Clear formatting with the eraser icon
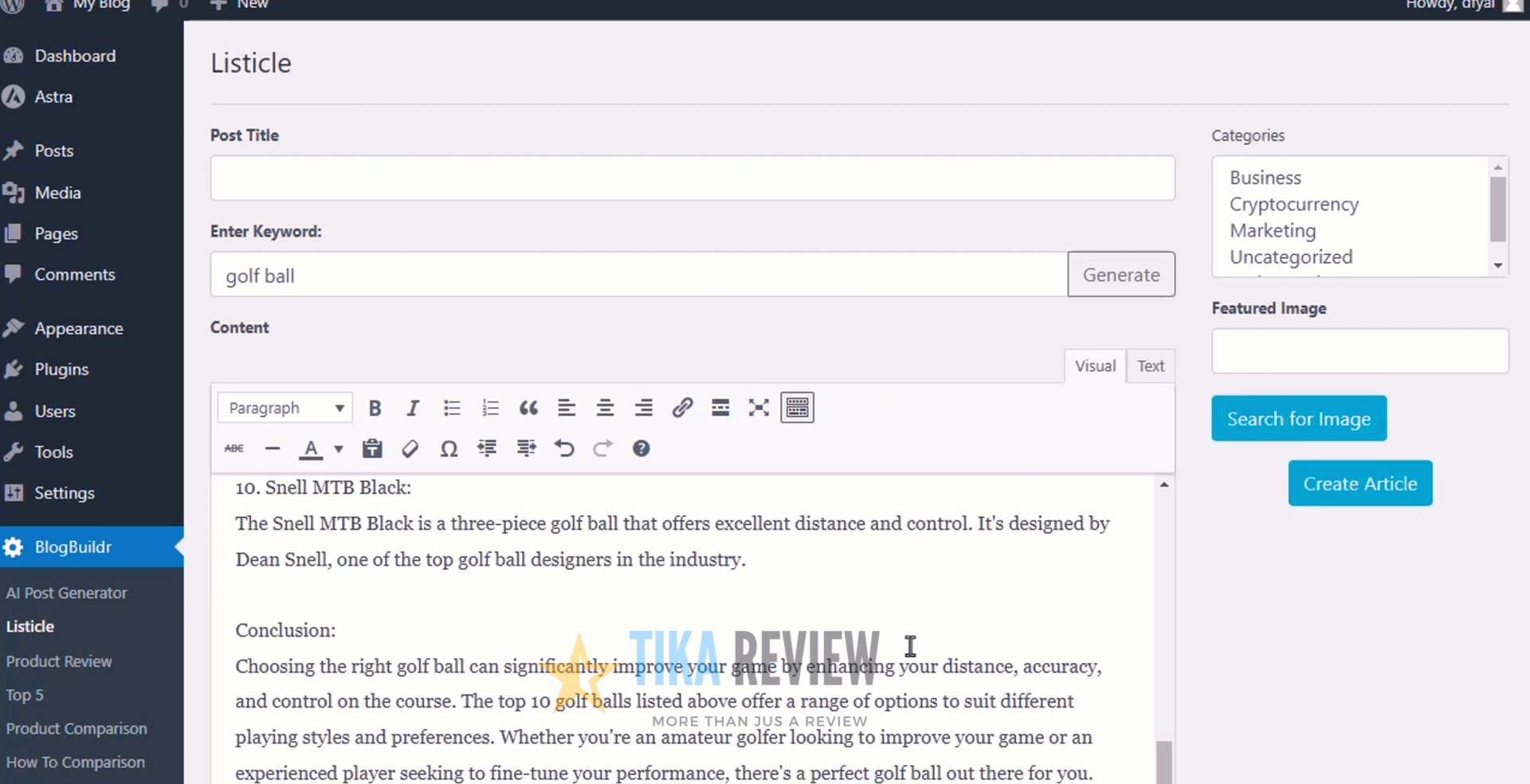This screenshot has width=1530, height=784. [x=410, y=449]
